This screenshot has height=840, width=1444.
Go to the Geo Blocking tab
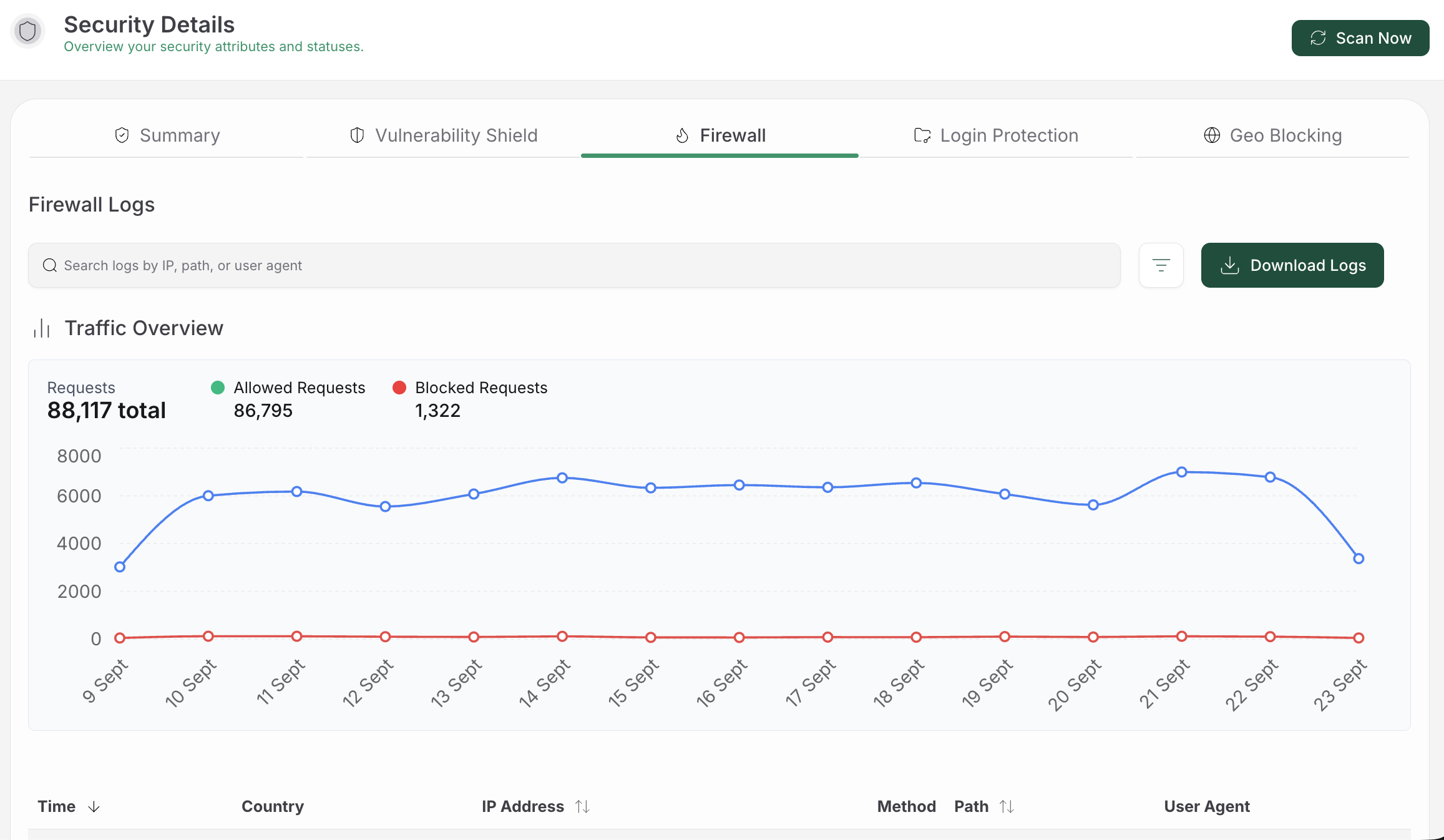point(1272,135)
